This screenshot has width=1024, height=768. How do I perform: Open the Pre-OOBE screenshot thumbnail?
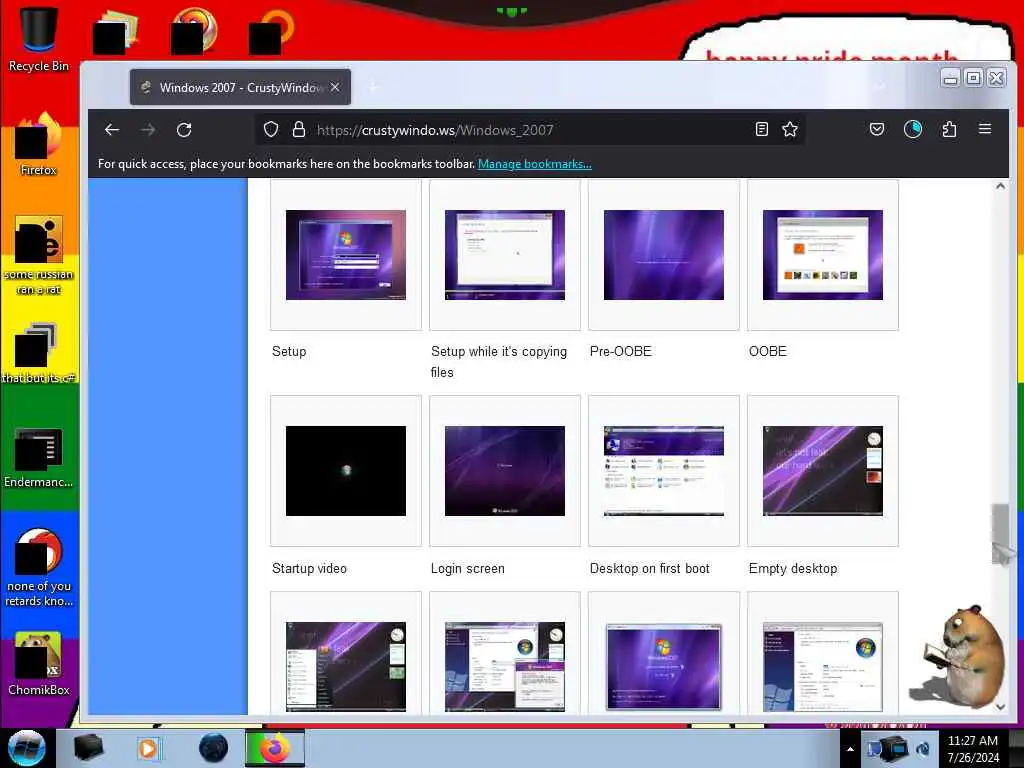point(664,255)
